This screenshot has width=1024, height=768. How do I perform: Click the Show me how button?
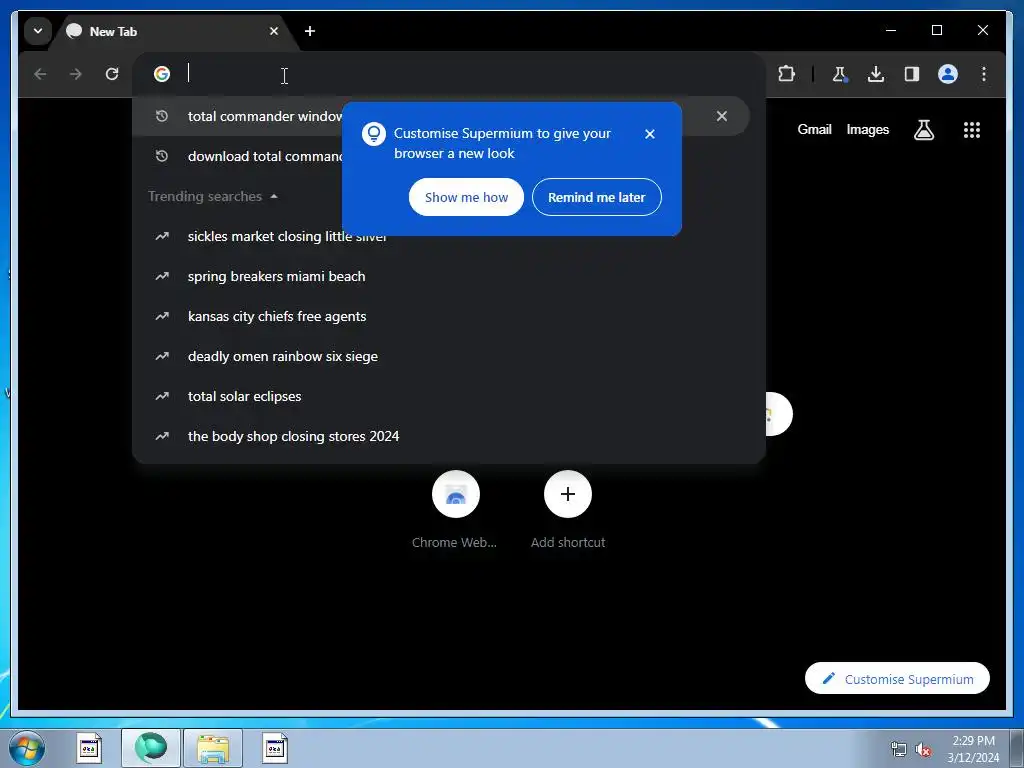[x=466, y=197]
